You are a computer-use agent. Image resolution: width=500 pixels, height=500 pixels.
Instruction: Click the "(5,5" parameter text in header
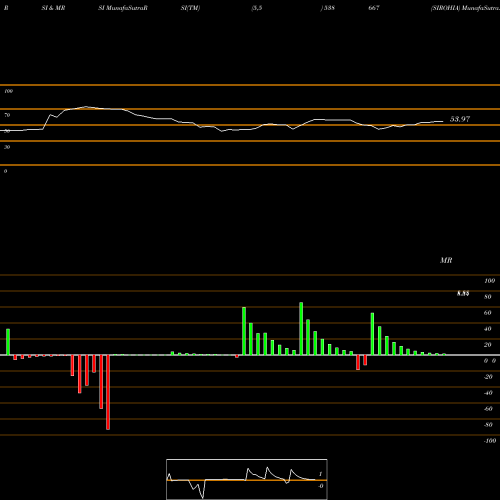(x=257, y=8)
